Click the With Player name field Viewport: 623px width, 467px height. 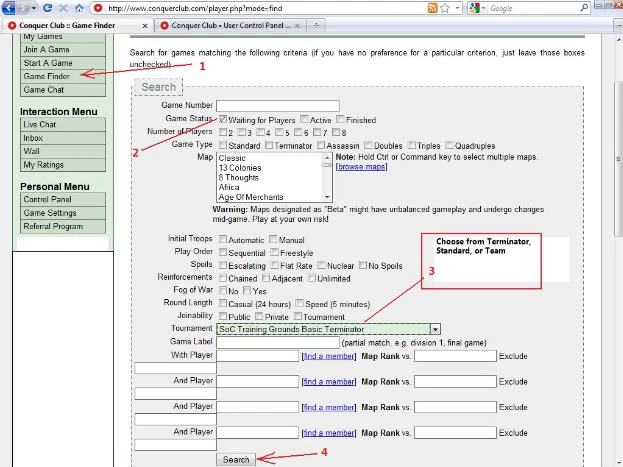[x=257, y=356]
